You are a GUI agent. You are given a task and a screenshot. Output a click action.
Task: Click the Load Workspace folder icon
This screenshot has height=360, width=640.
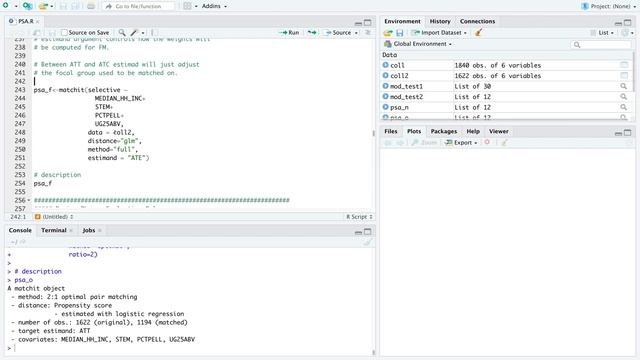[388, 33]
